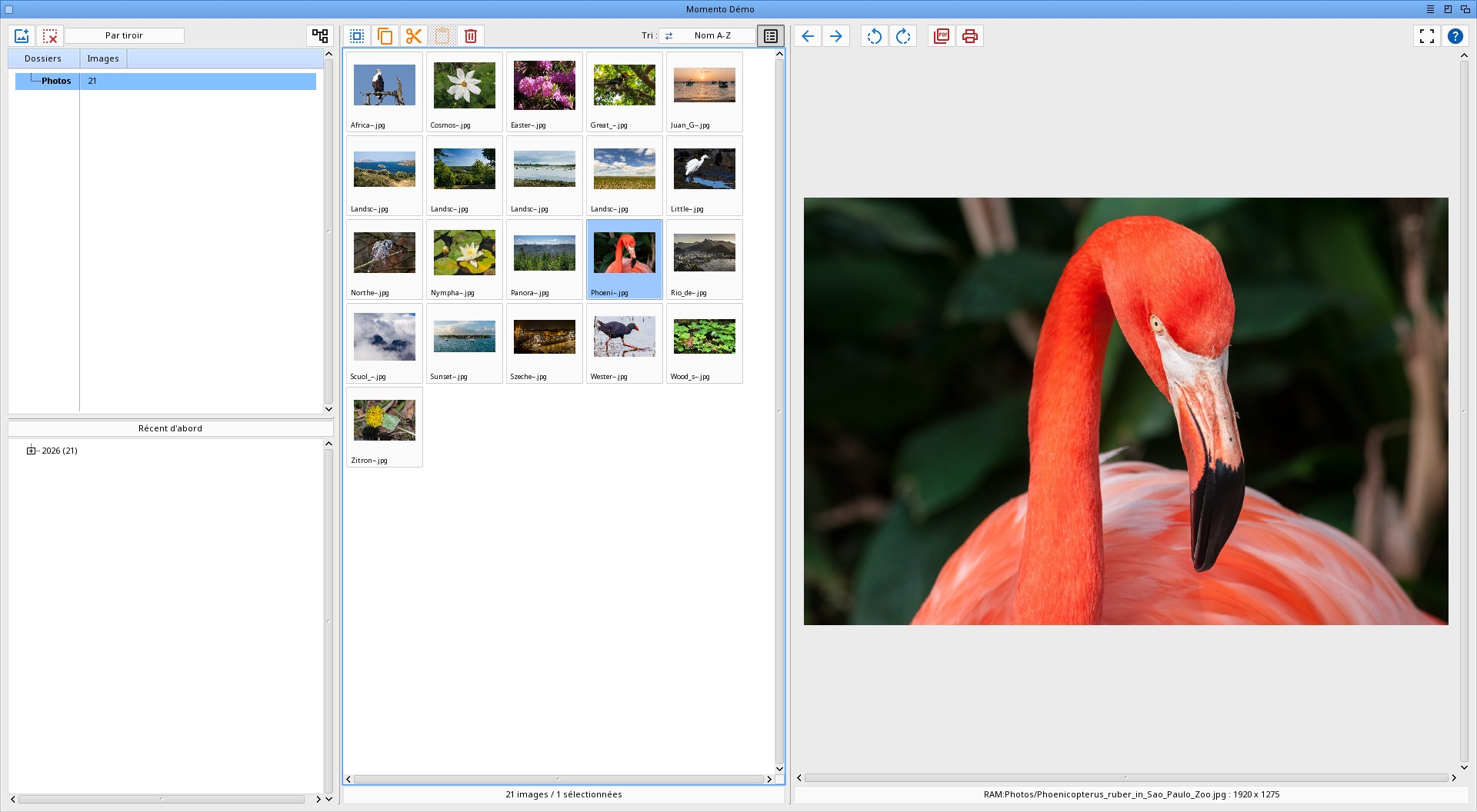Open the 'Récent d'abord' order selector
The image size is (1477, 812).
pos(170,428)
